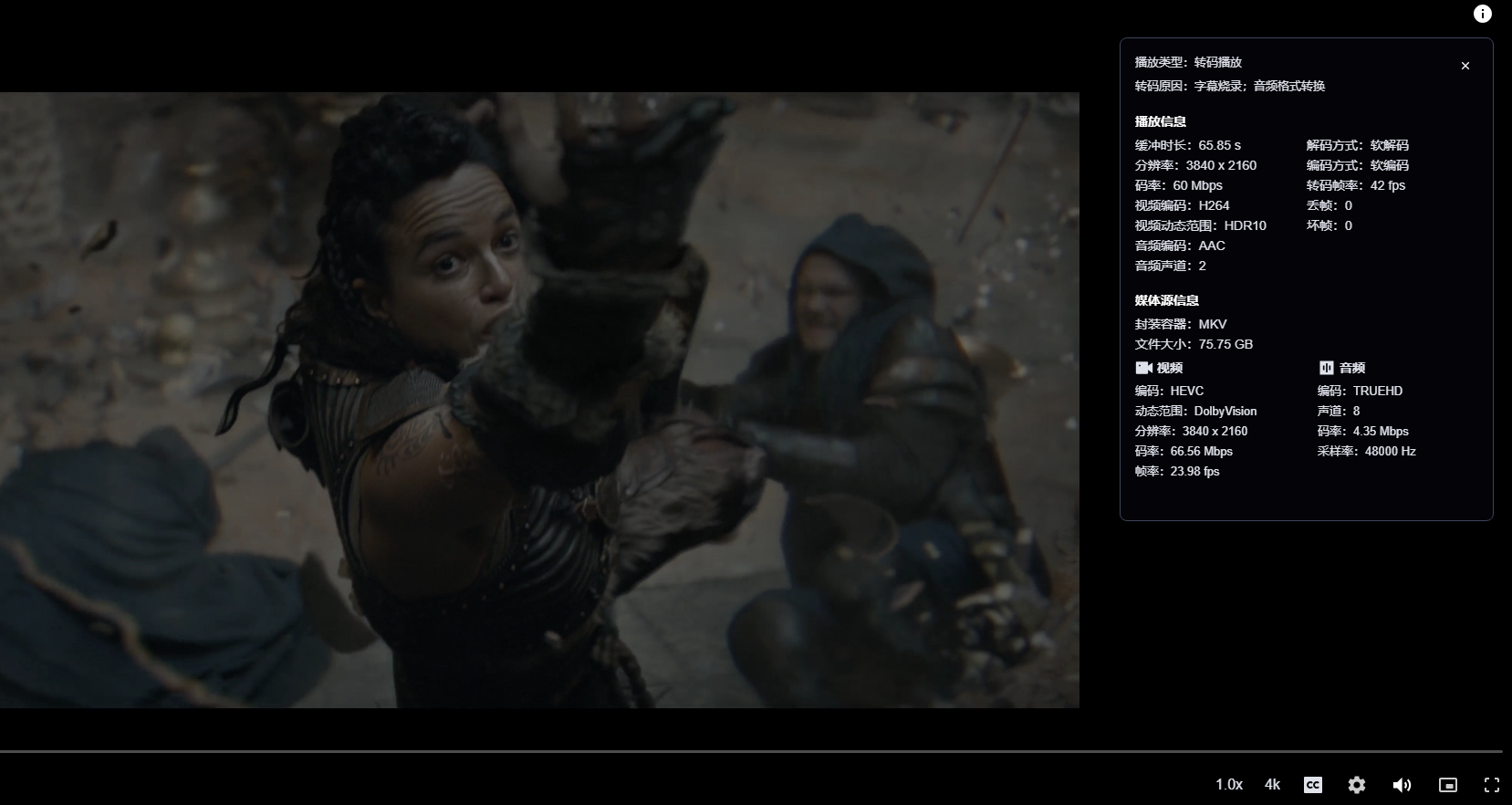Click the '缓冲时长: 65.85 s' value
Screen dimensions: 1512x805
pyautogui.click(x=1188, y=145)
